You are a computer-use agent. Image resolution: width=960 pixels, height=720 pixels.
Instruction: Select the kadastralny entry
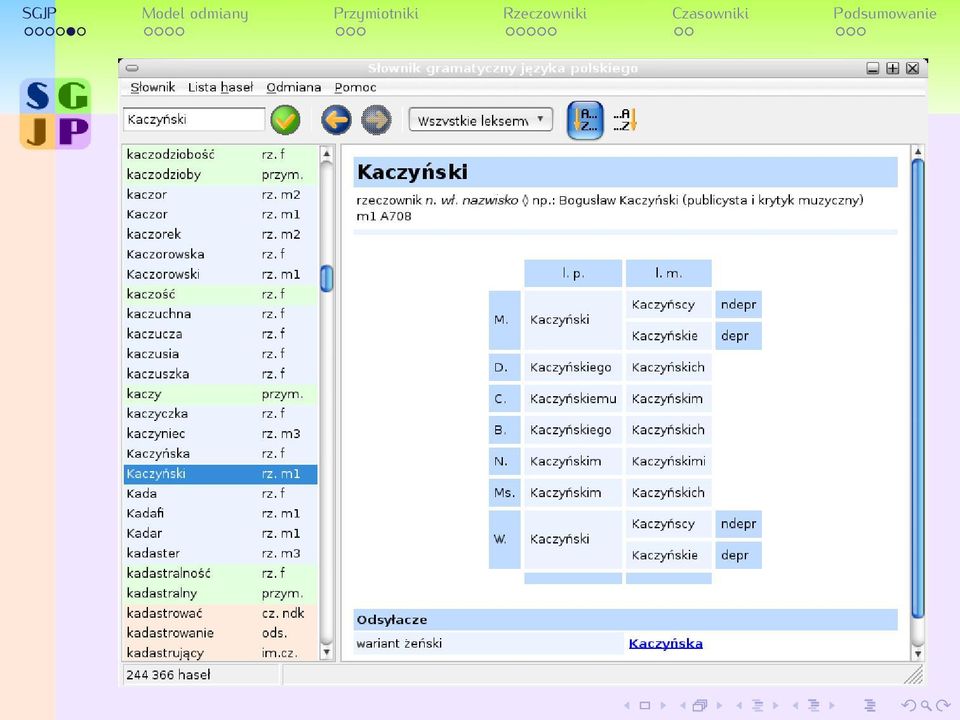click(x=220, y=593)
